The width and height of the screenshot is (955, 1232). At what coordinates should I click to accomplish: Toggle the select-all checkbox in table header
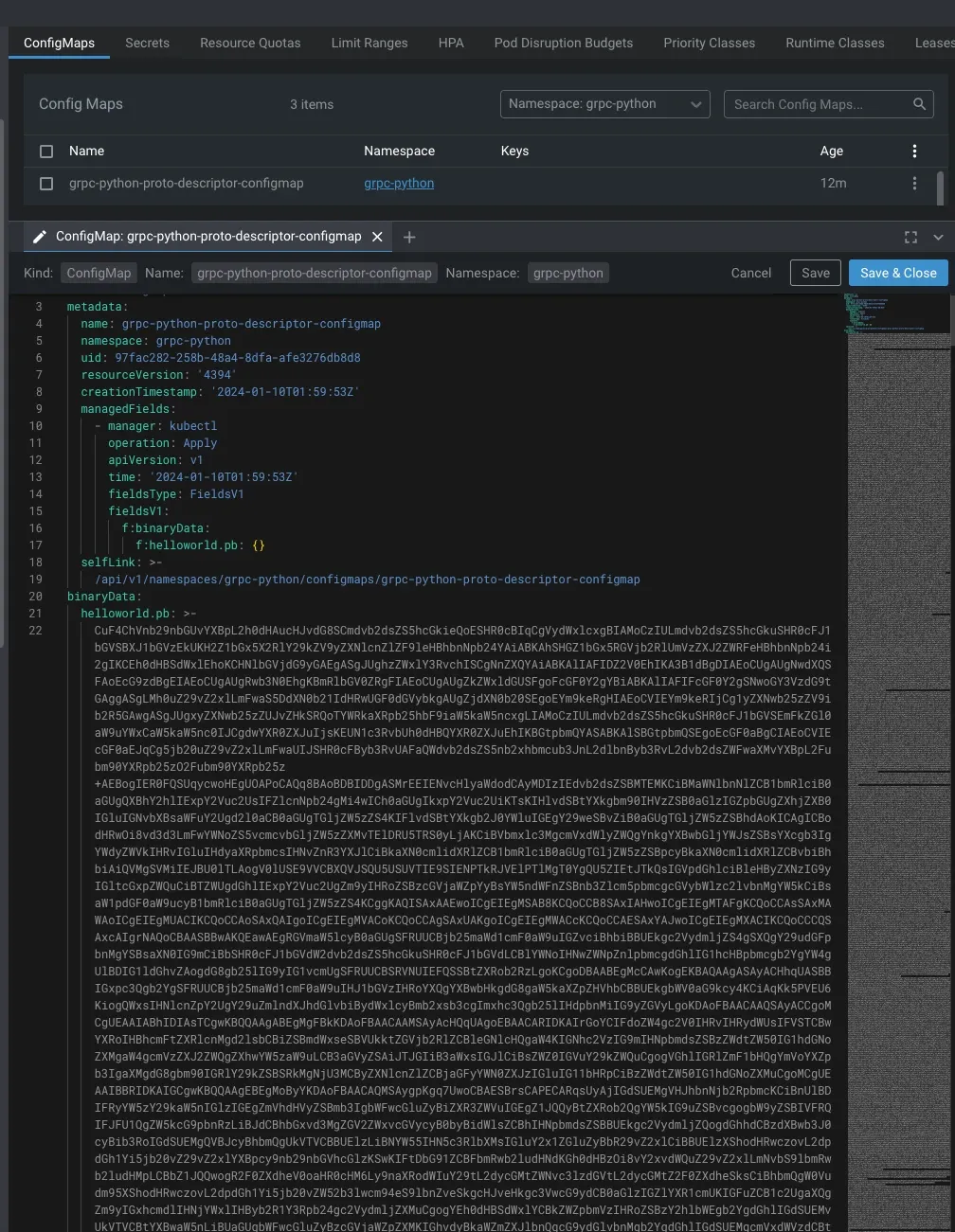coord(46,152)
